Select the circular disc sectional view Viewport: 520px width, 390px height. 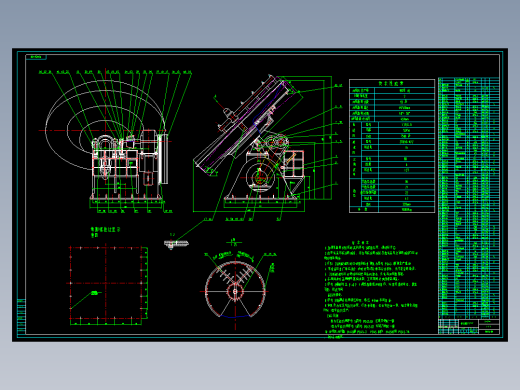pyautogui.click(x=235, y=285)
